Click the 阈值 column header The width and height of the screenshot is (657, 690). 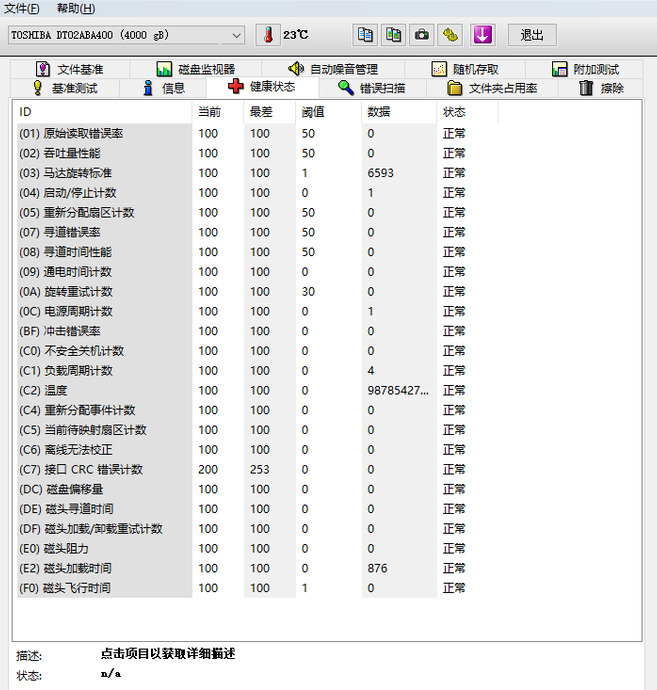[328, 112]
